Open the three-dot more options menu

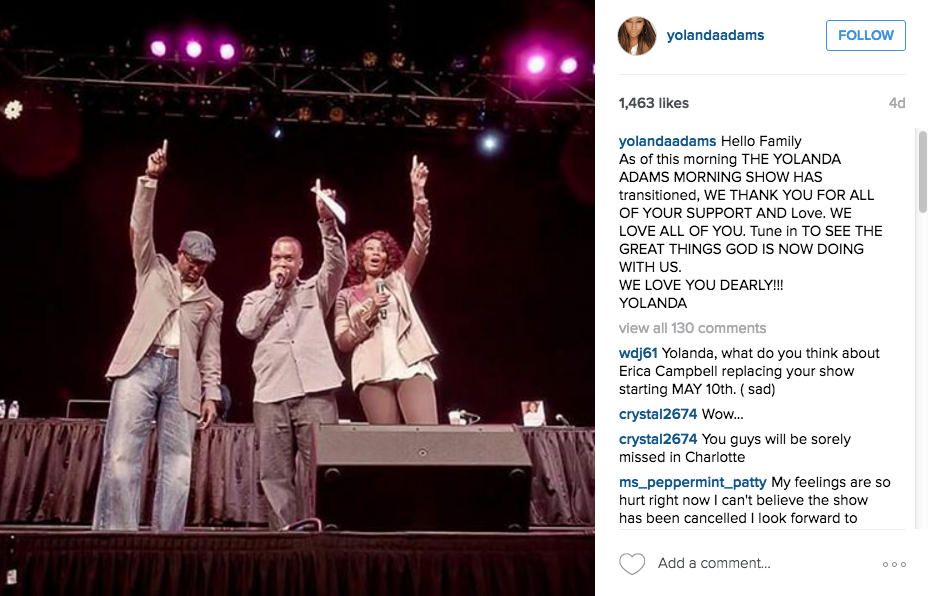pyautogui.click(x=894, y=564)
